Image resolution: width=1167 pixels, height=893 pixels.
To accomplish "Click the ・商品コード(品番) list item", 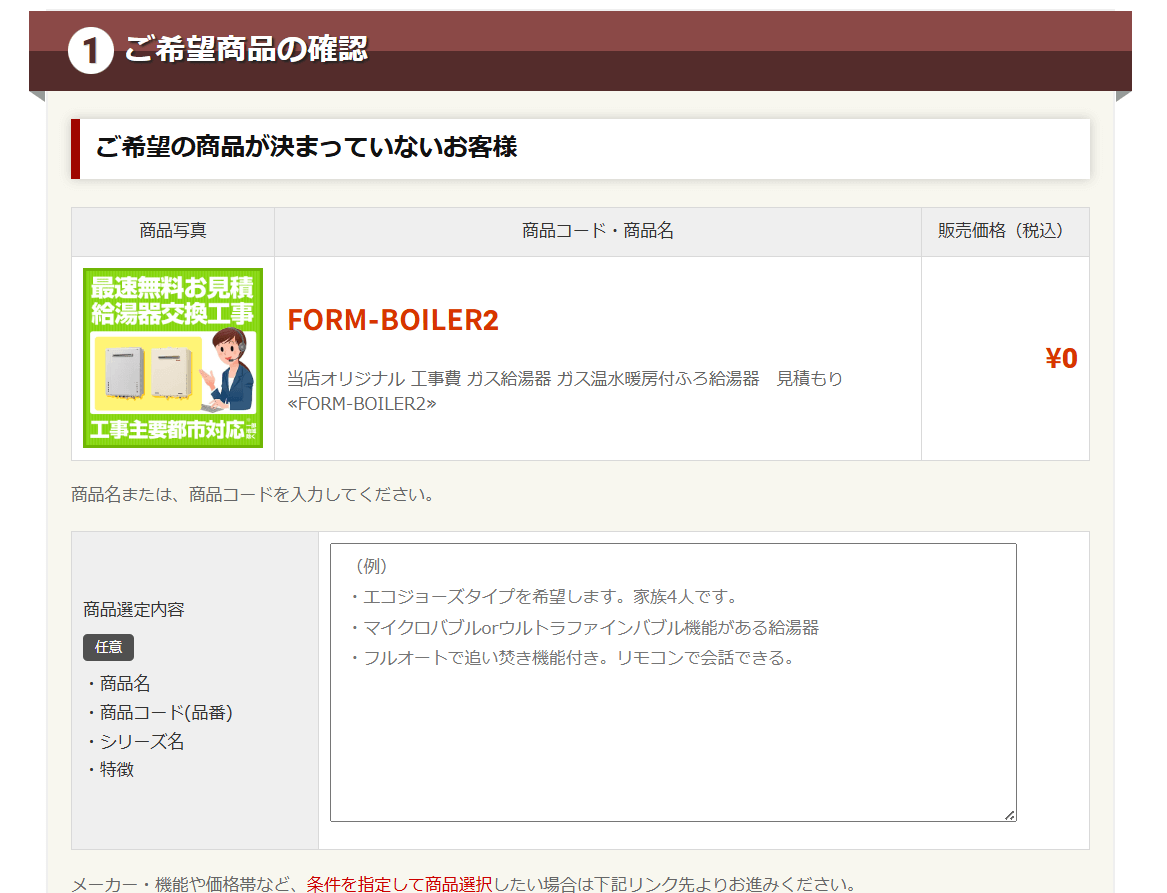I will [158, 713].
